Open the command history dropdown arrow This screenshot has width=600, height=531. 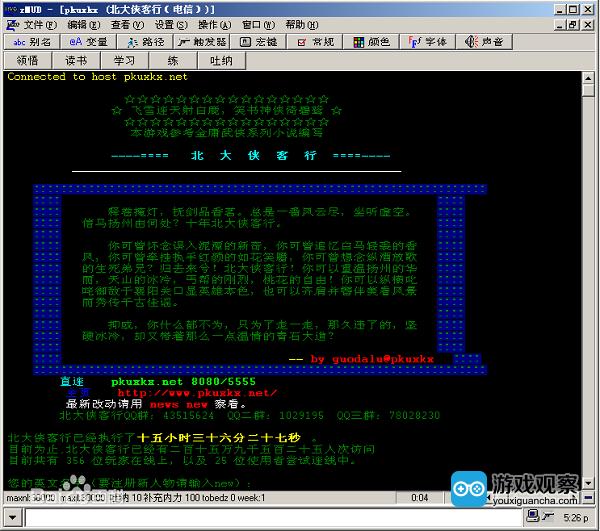point(13,518)
